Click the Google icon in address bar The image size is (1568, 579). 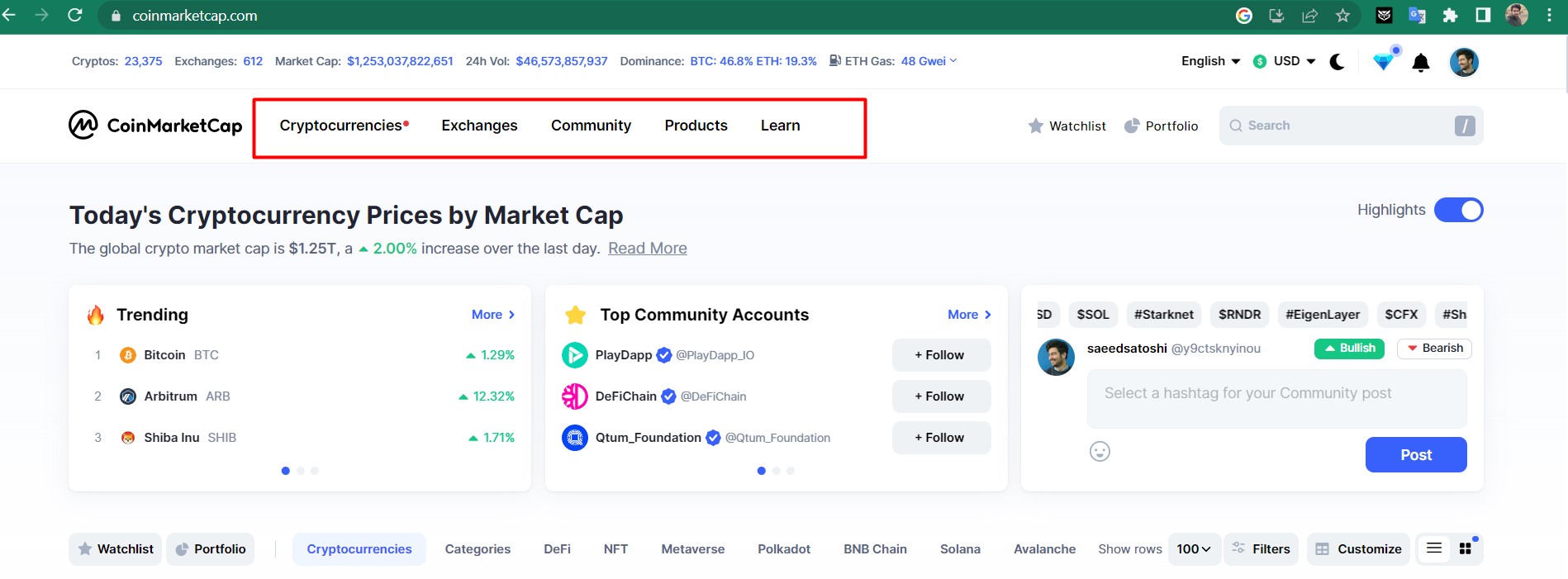1244,15
